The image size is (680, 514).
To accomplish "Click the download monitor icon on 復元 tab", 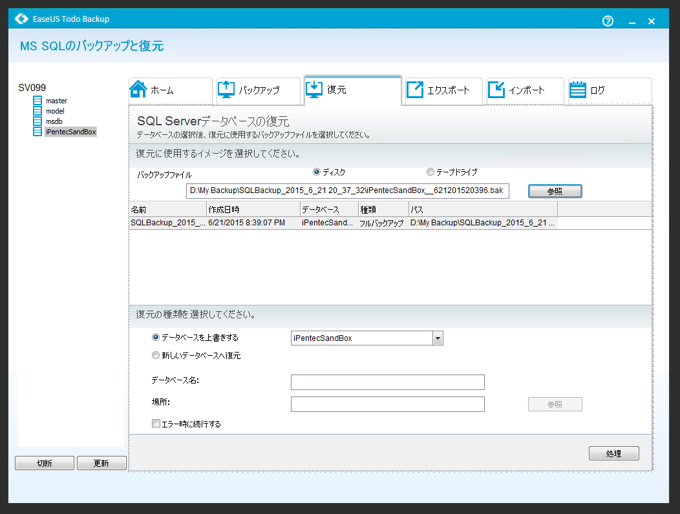I will click(x=314, y=89).
